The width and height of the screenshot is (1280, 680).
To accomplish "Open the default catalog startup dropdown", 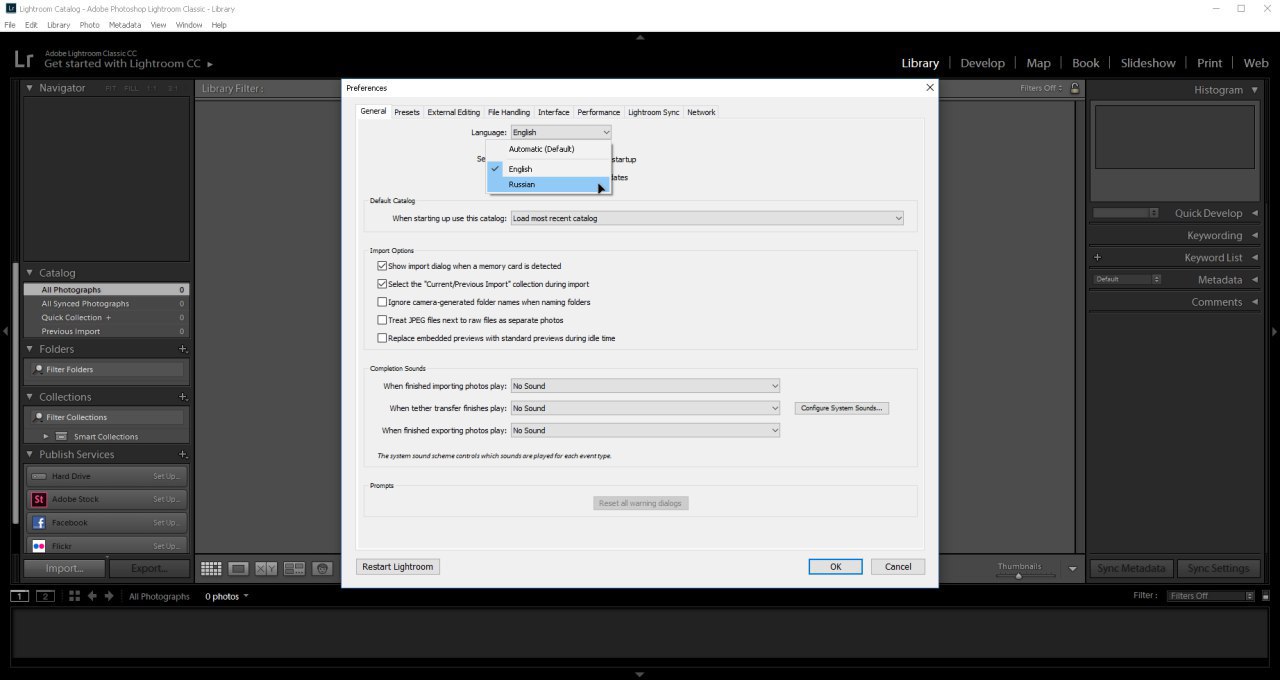I will [x=707, y=218].
